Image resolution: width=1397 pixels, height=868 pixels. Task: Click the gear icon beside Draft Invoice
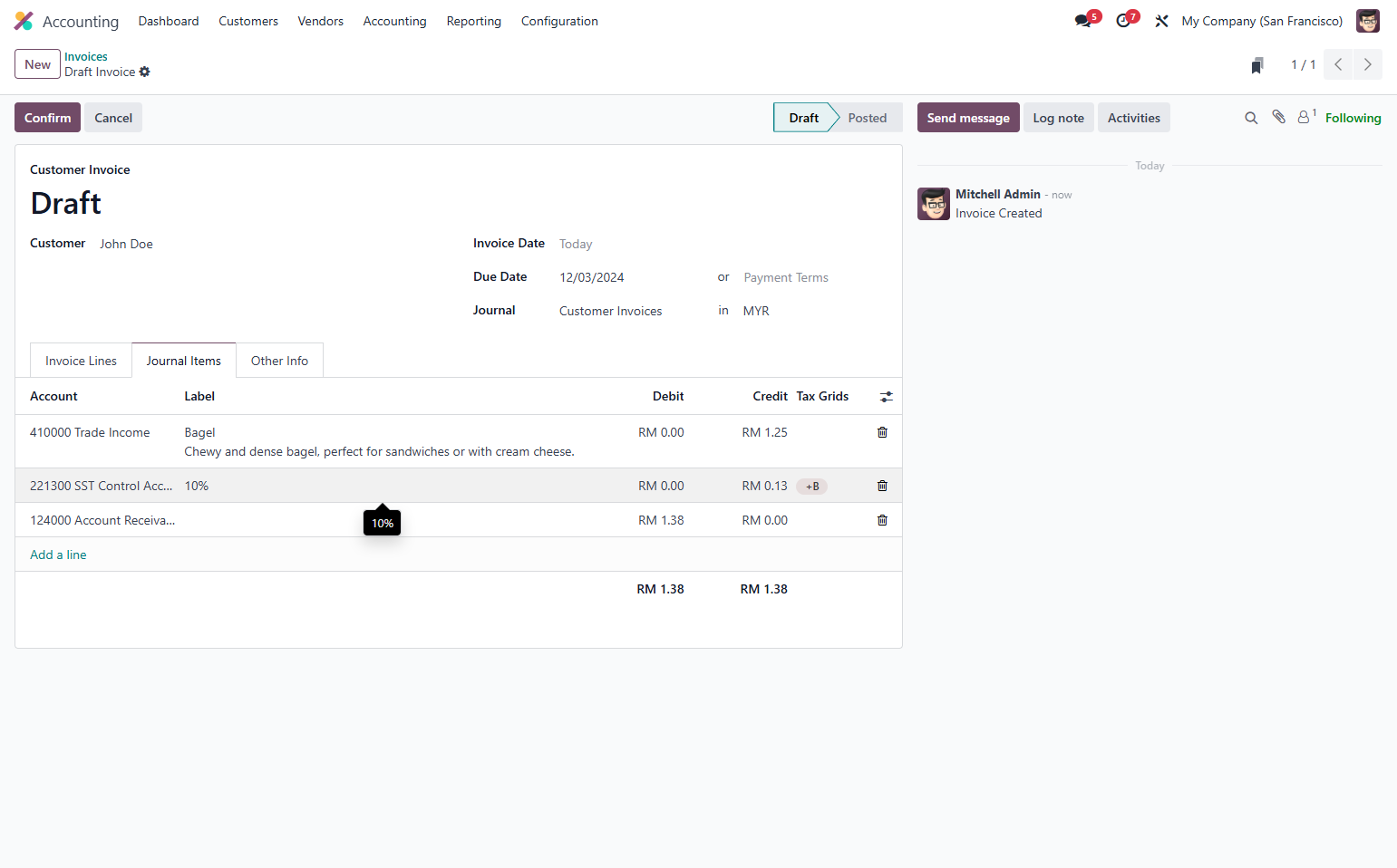coord(145,72)
